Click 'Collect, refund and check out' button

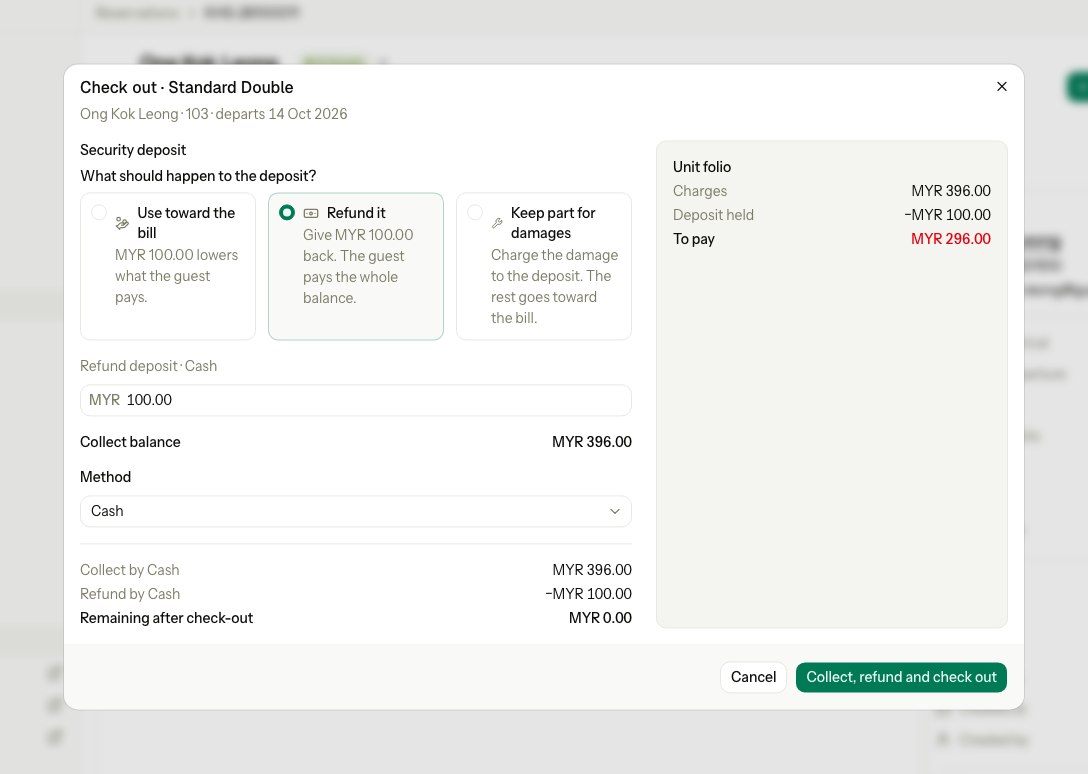tap(901, 678)
